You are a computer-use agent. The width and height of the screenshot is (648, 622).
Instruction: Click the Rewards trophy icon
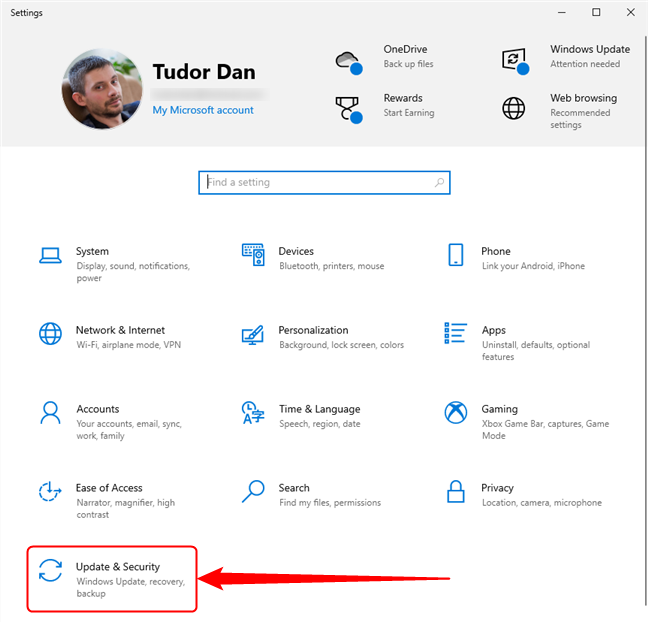coord(349,110)
